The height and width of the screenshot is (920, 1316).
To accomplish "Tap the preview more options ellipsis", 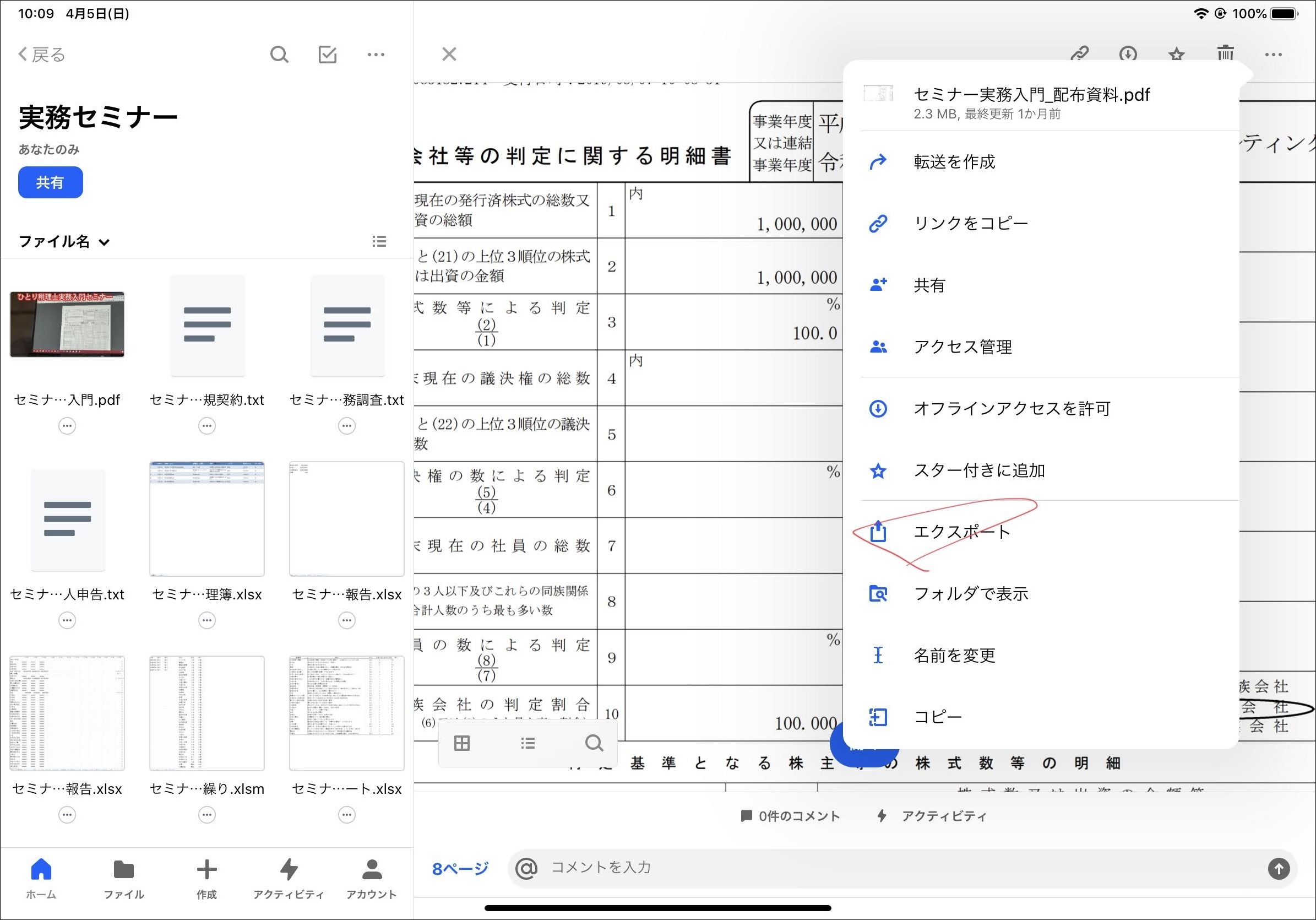I will click(1274, 55).
